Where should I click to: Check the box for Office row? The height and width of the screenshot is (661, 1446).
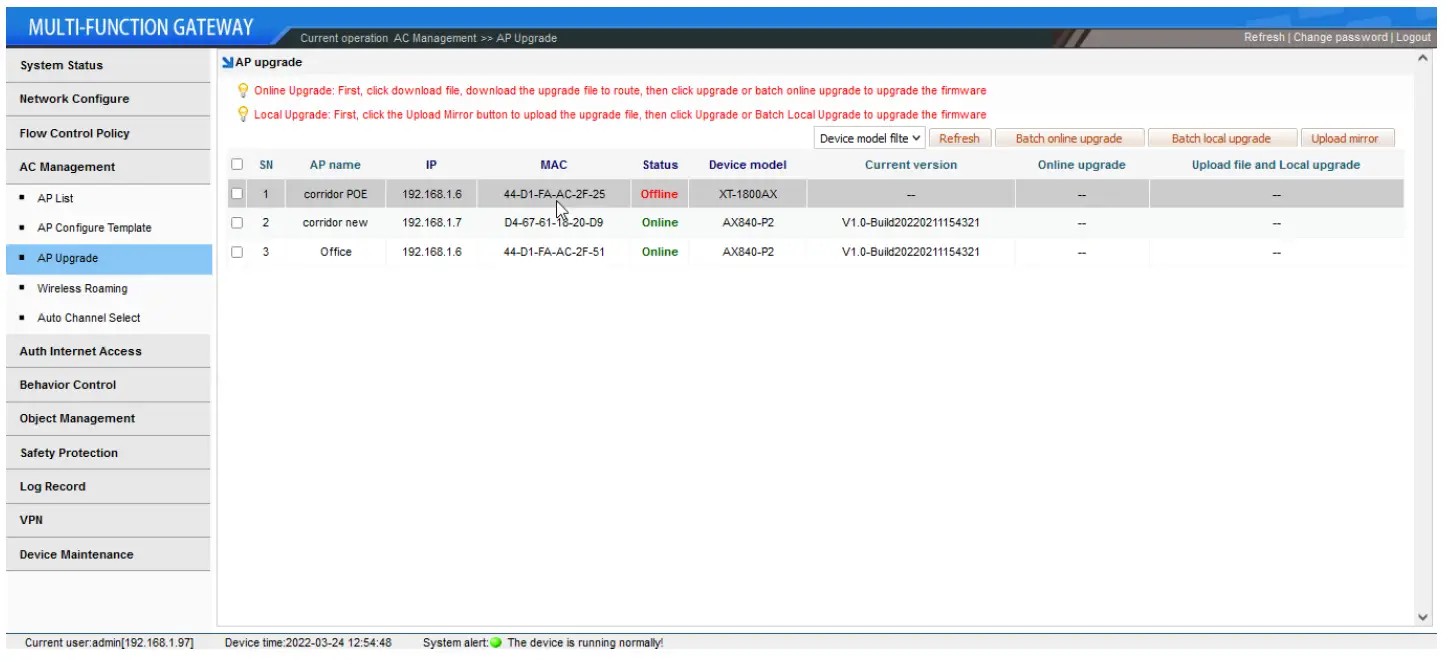point(237,252)
